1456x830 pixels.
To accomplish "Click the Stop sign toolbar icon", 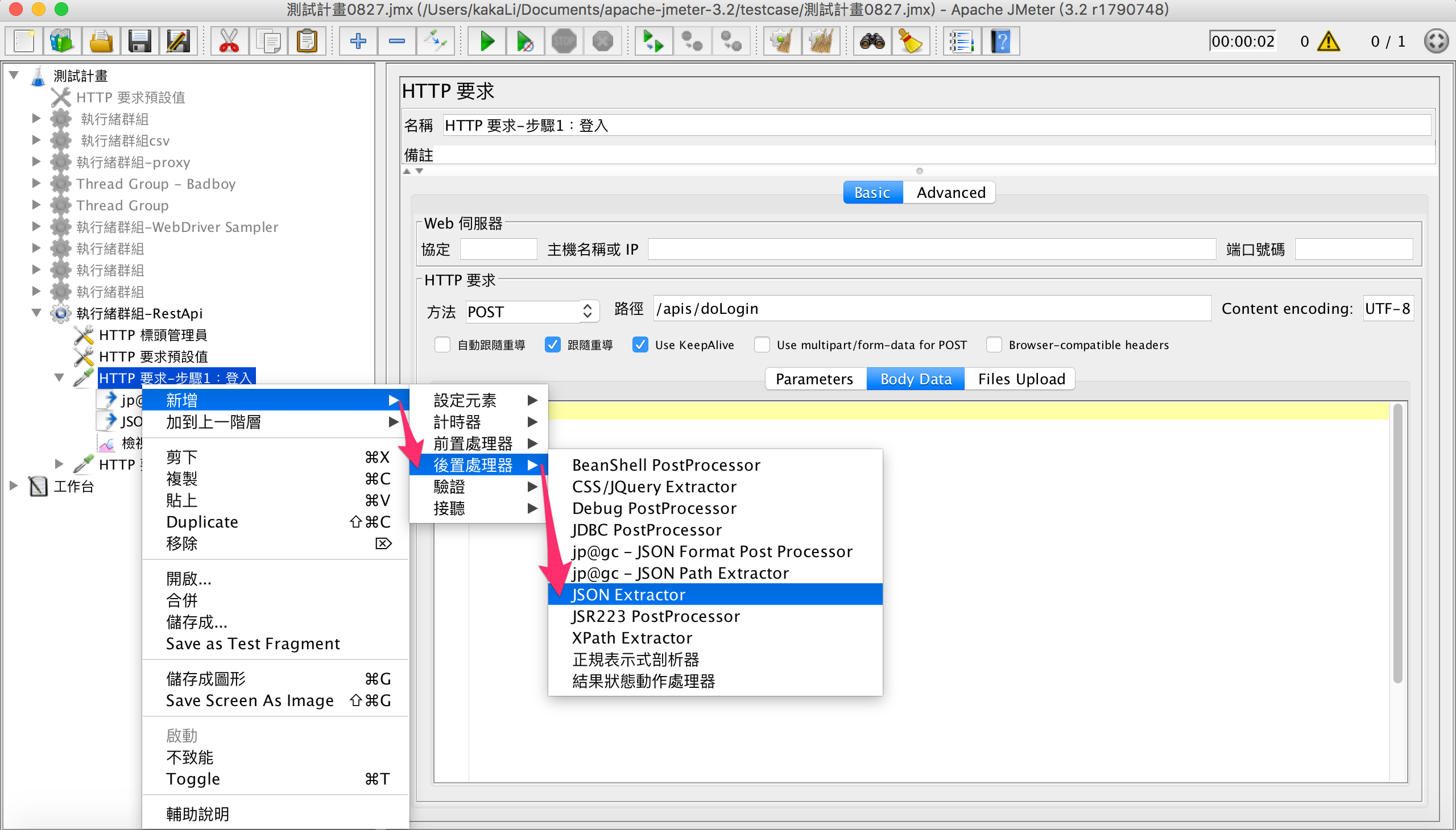I will [x=564, y=41].
